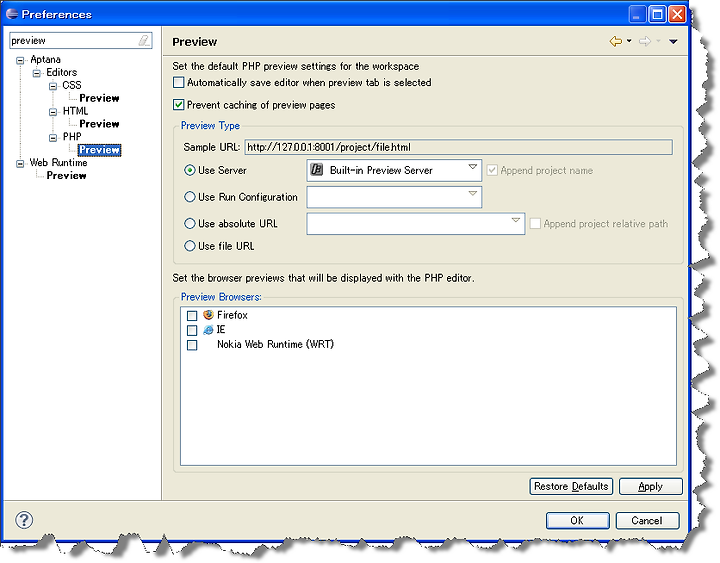Select Preview under Web Runtime

(66, 175)
